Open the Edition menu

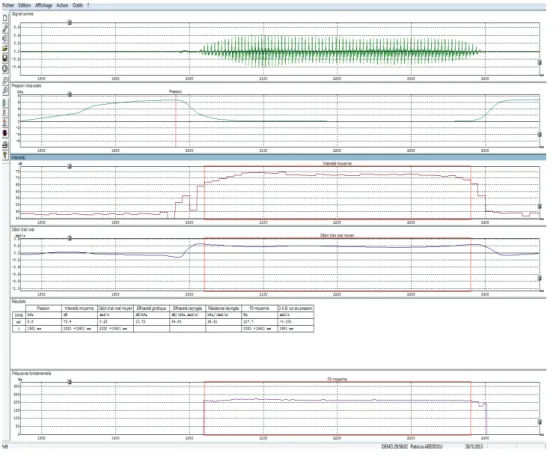pyautogui.click(x=25, y=5)
